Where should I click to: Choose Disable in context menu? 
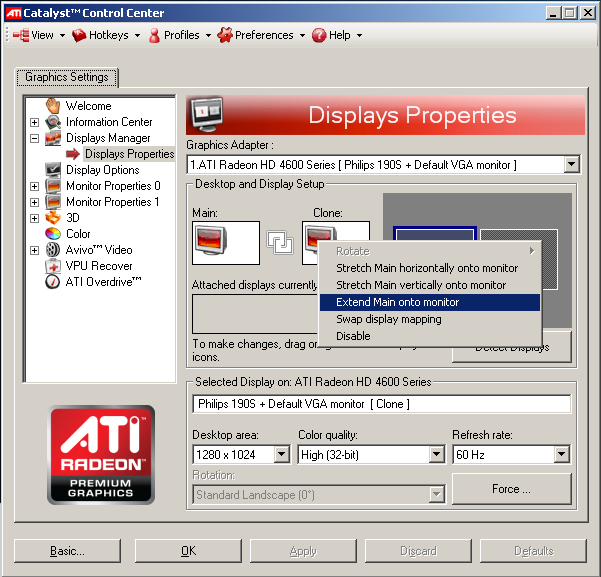[x=430, y=336]
